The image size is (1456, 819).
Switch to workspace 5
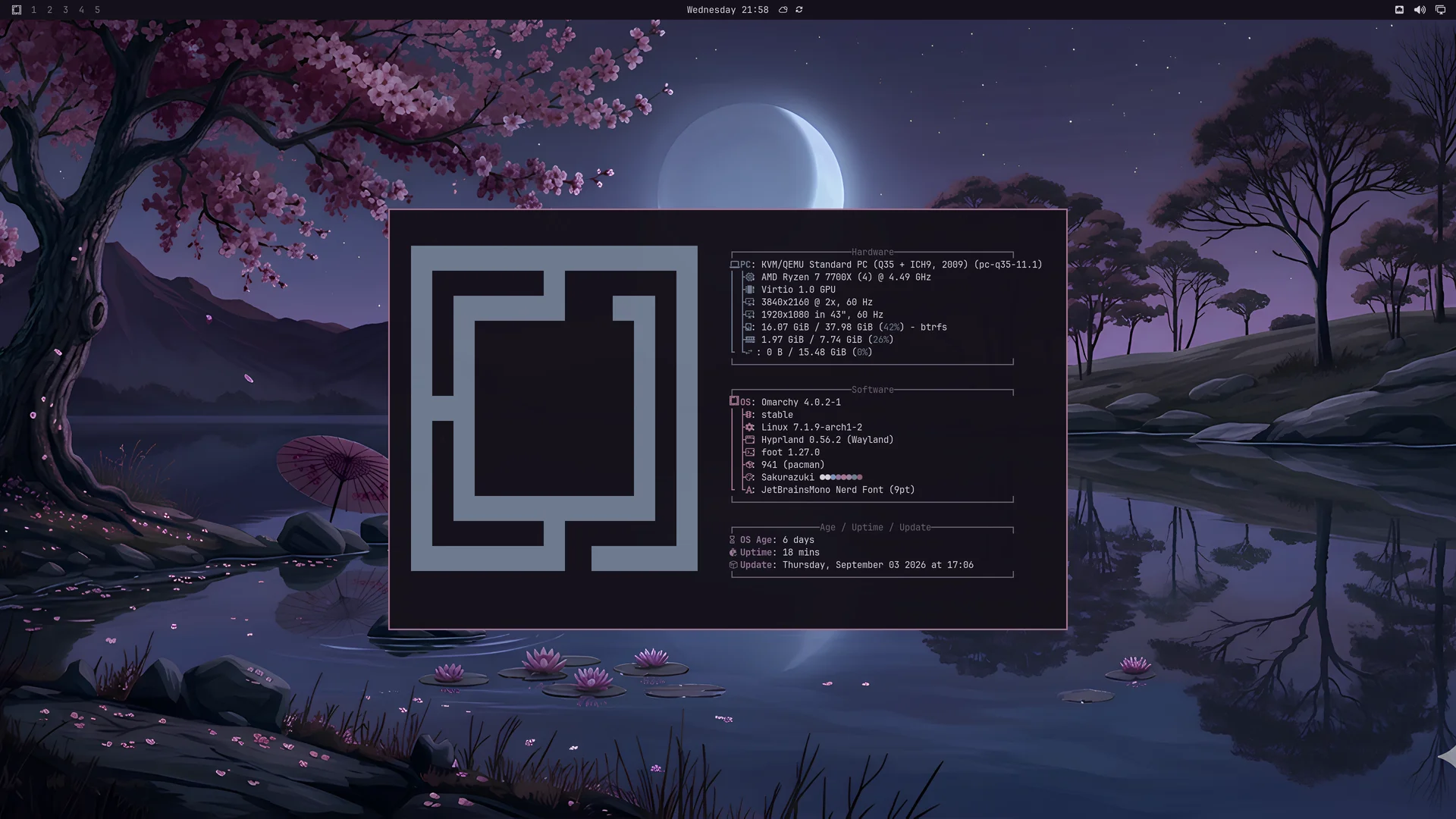(98, 10)
